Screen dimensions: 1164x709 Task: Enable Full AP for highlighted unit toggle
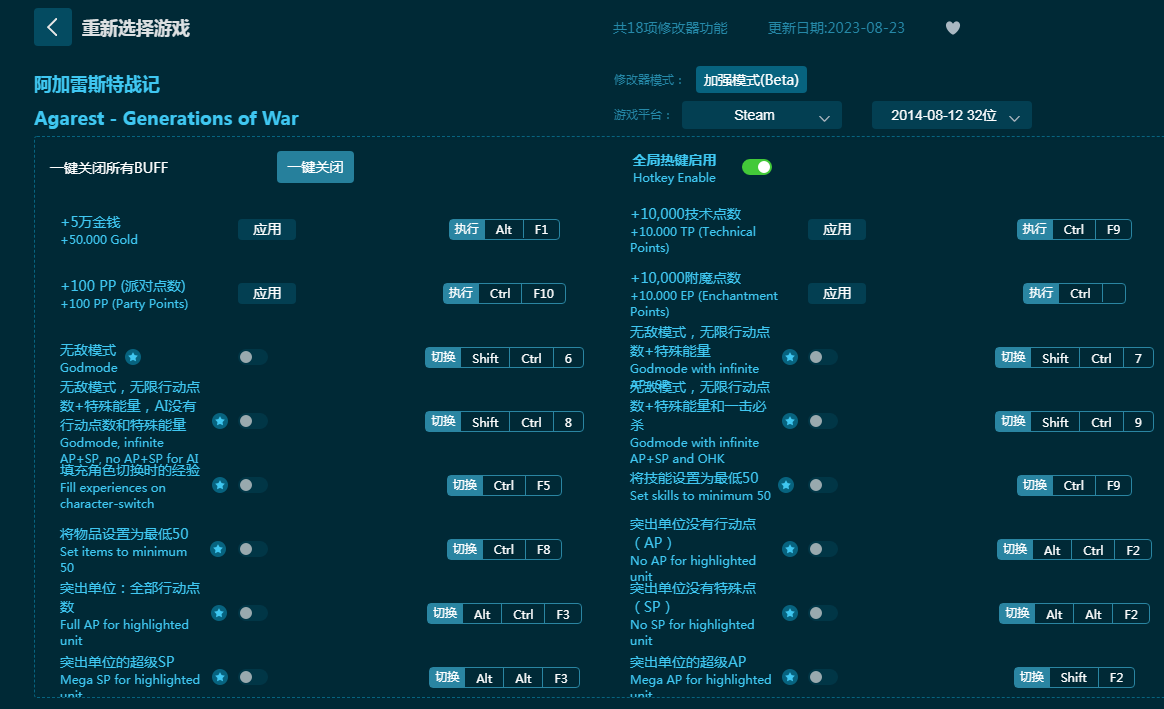(253, 613)
